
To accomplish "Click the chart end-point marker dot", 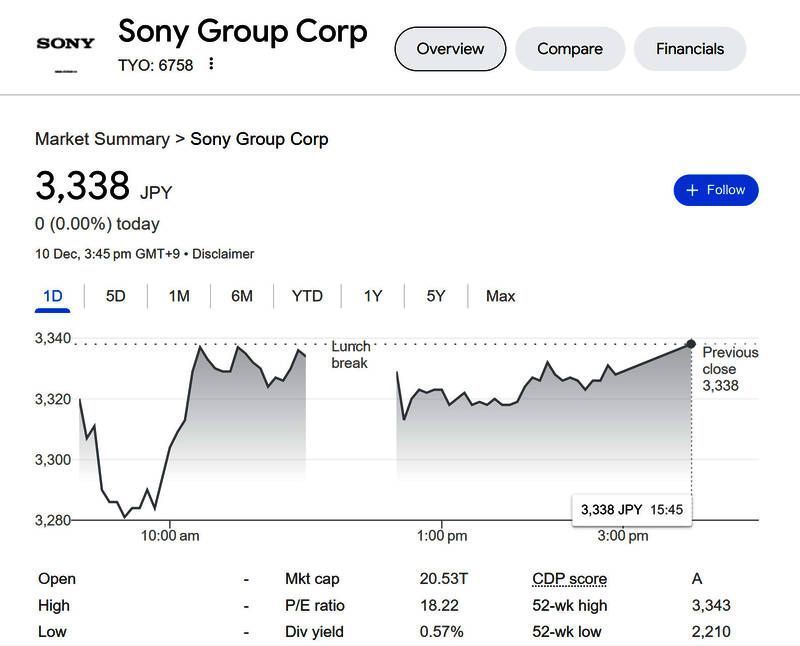I will (x=691, y=344).
